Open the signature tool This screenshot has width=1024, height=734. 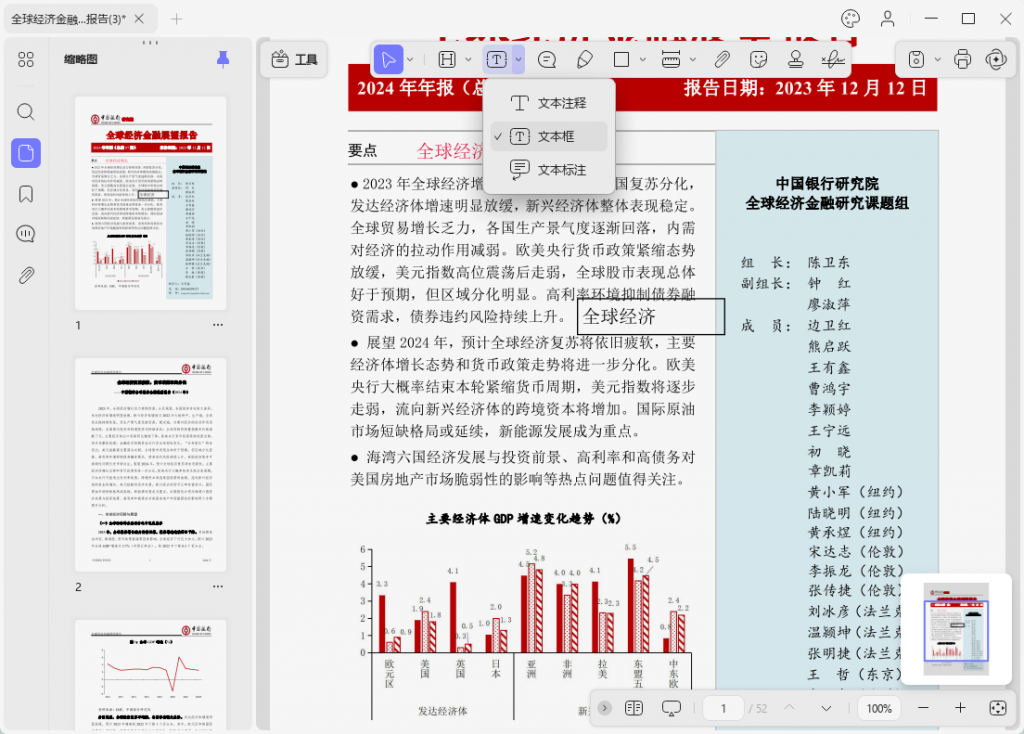[833, 60]
